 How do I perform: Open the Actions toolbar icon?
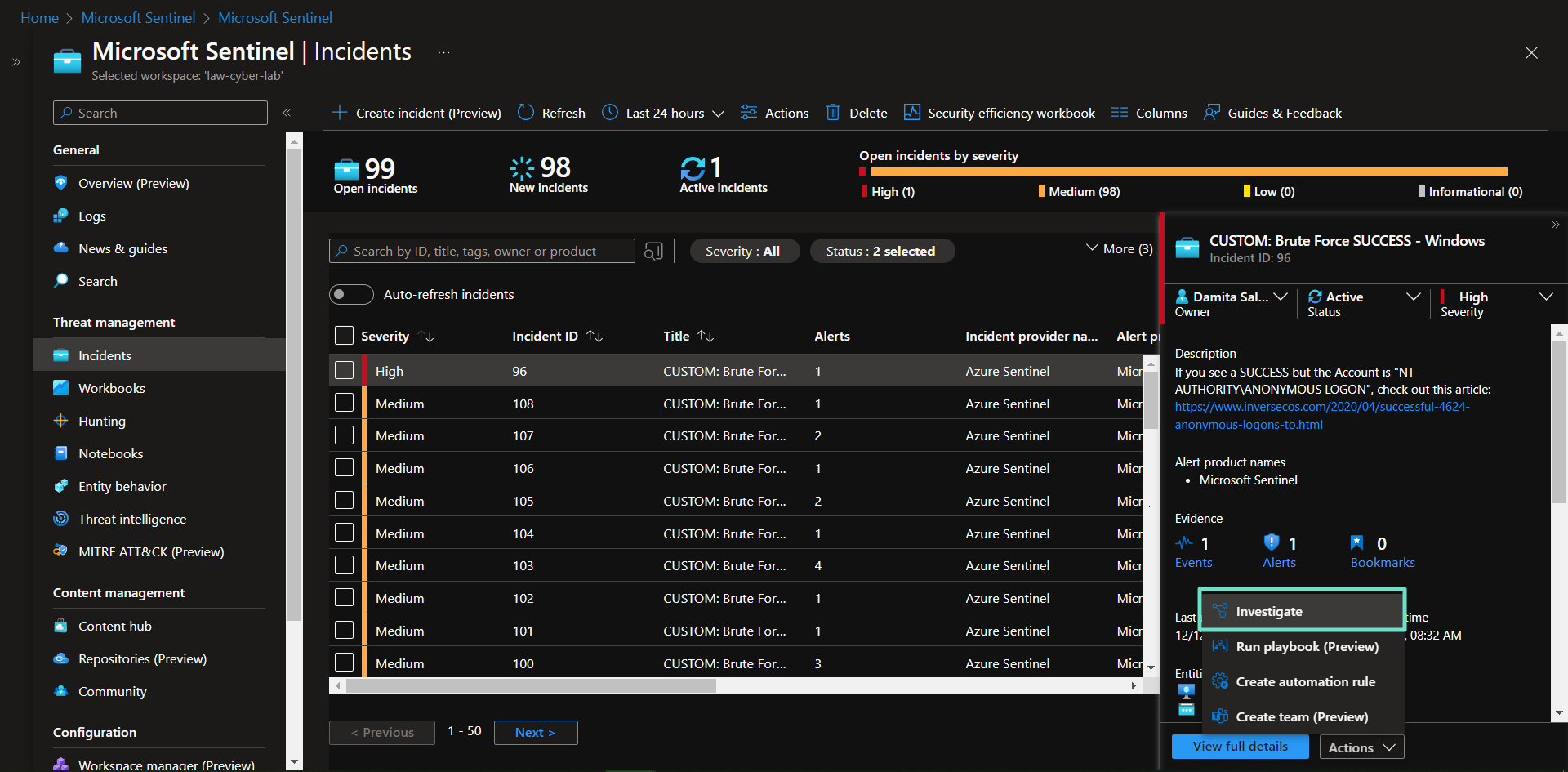[749, 113]
